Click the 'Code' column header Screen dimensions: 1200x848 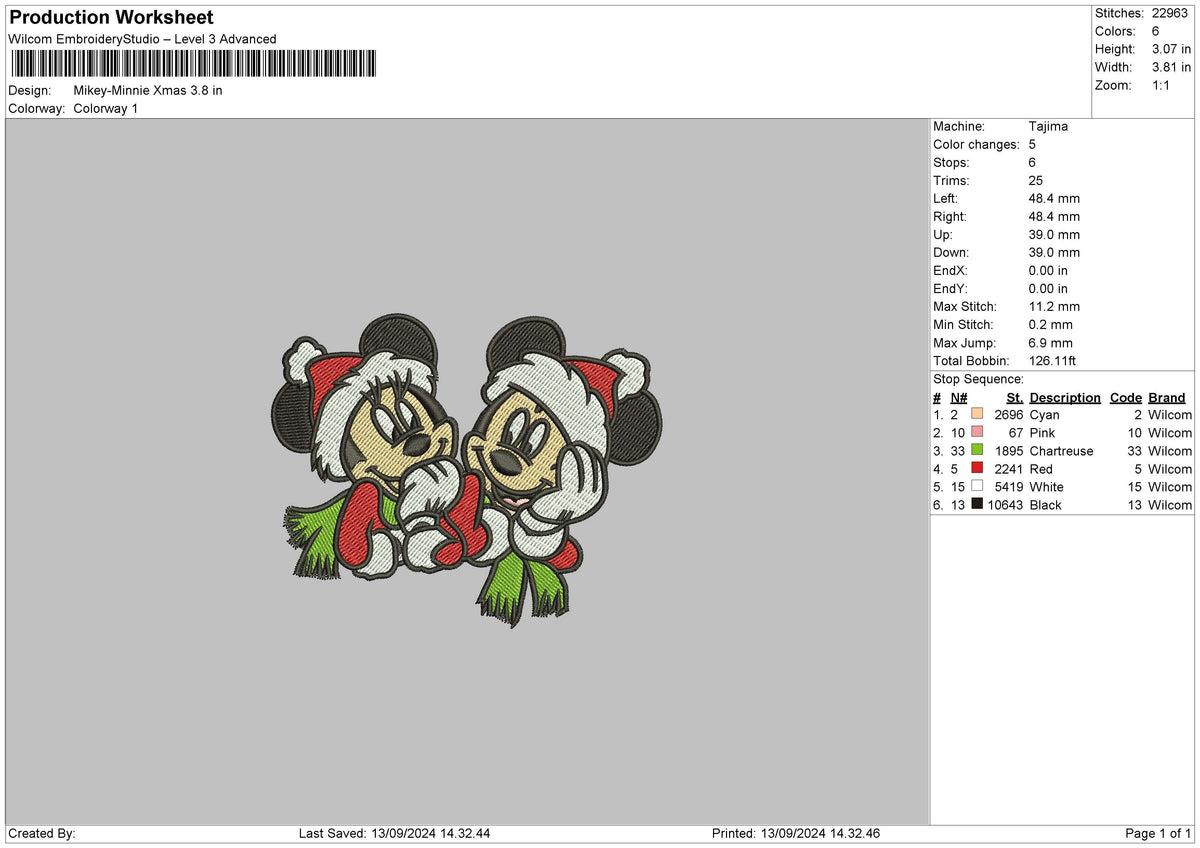[x=1126, y=397]
